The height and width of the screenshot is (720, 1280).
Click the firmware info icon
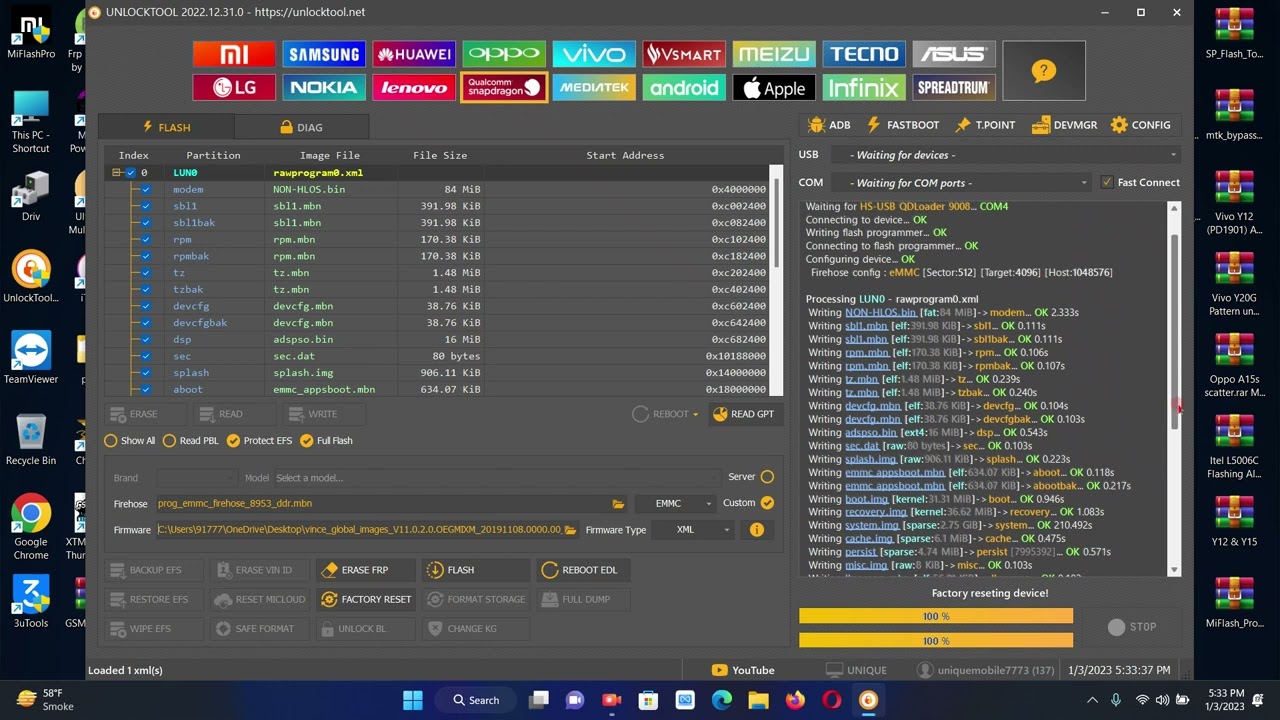coord(757,530)
